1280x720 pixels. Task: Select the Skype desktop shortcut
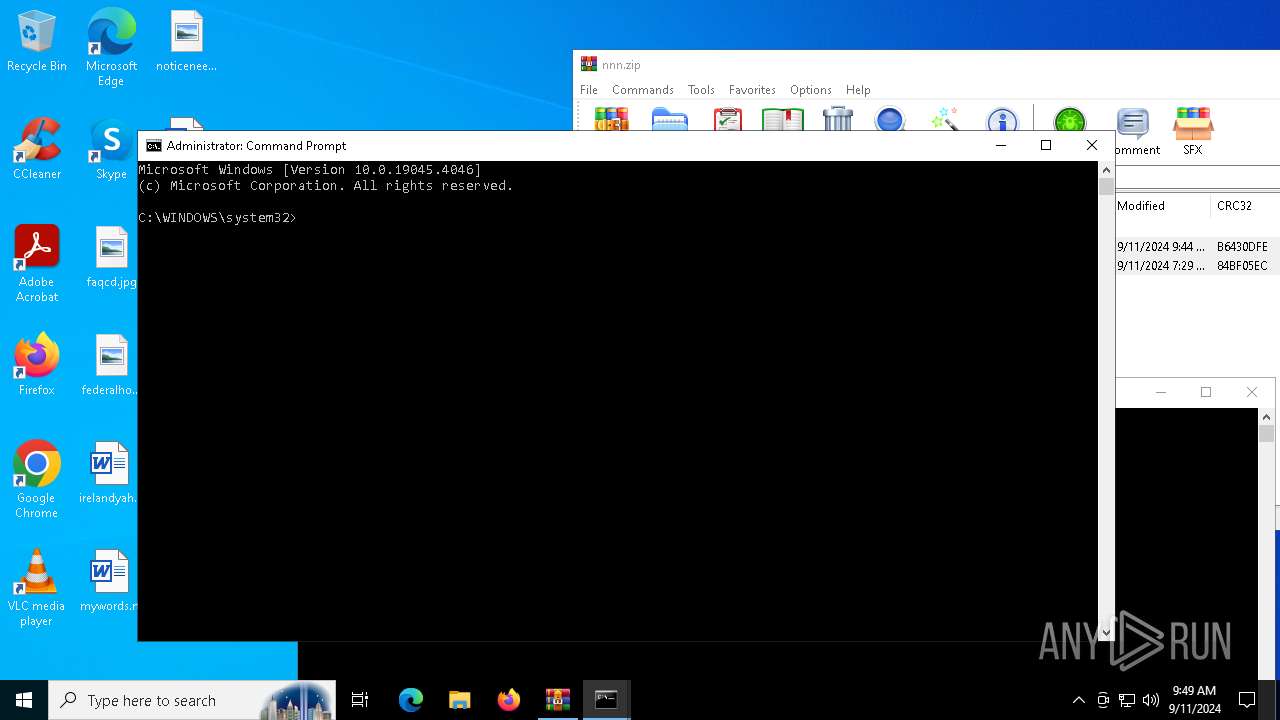click(111, 150)
